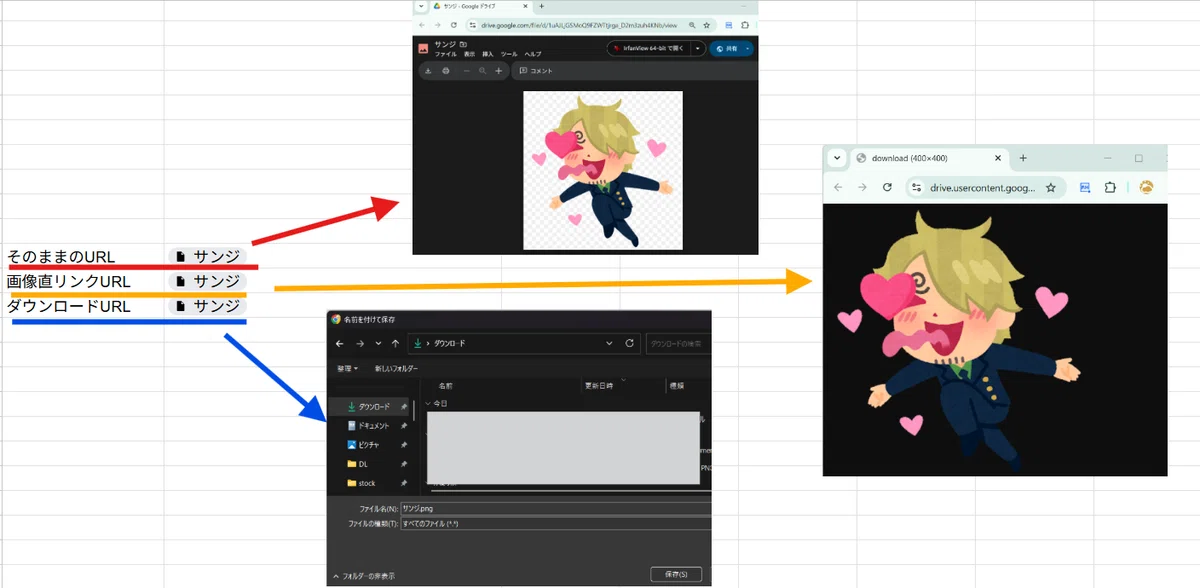This screenshot has width=1200, height=588.
Task: Open the 挿入 menu in Drive viewer
Action: coord(488,54)
